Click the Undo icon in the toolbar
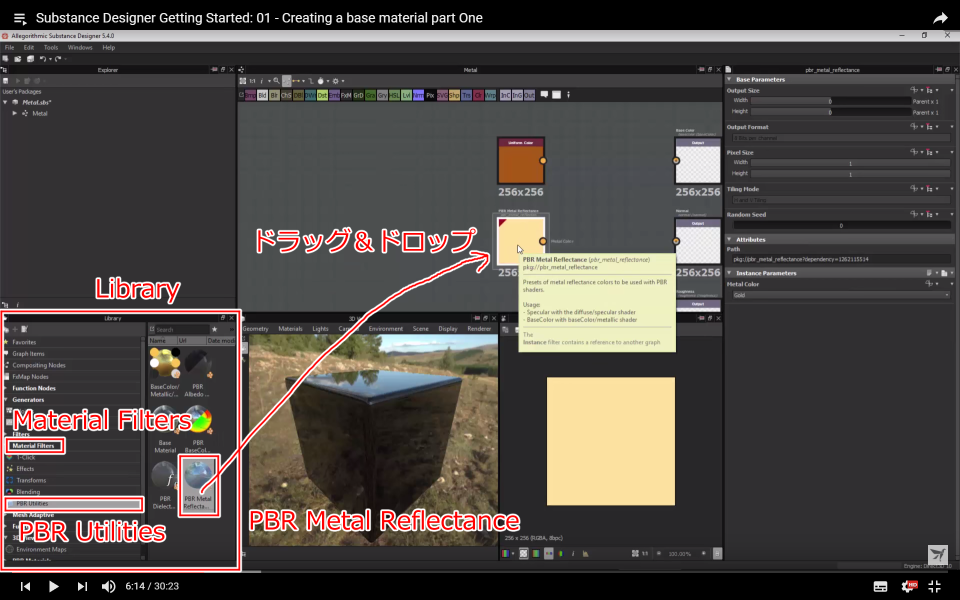This screenshot has width=960, height=600. pos(43,59)
